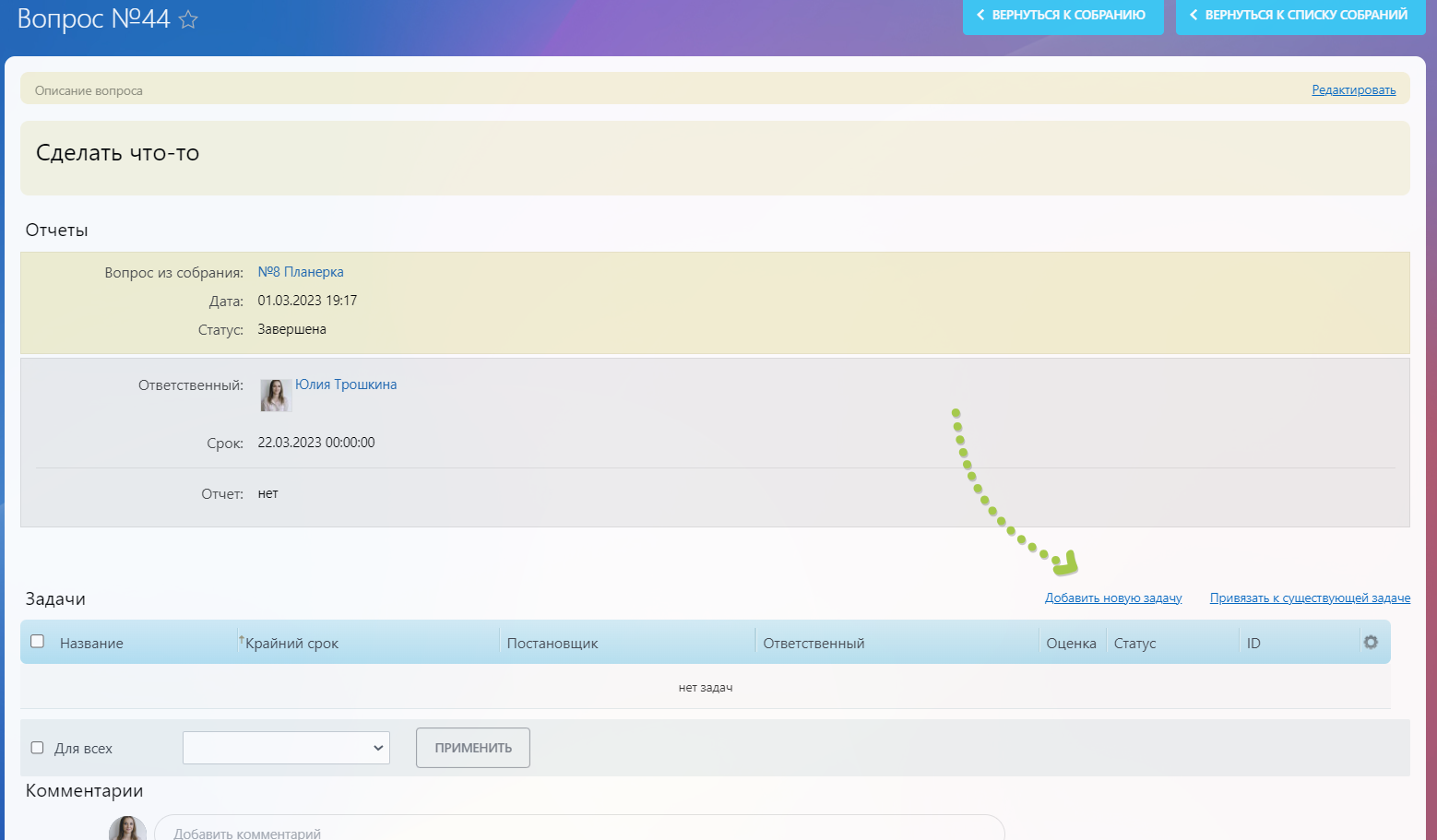Click Добавить новую задачу link
This screenshot has height=840, width=1437.
click(1112, 598)
